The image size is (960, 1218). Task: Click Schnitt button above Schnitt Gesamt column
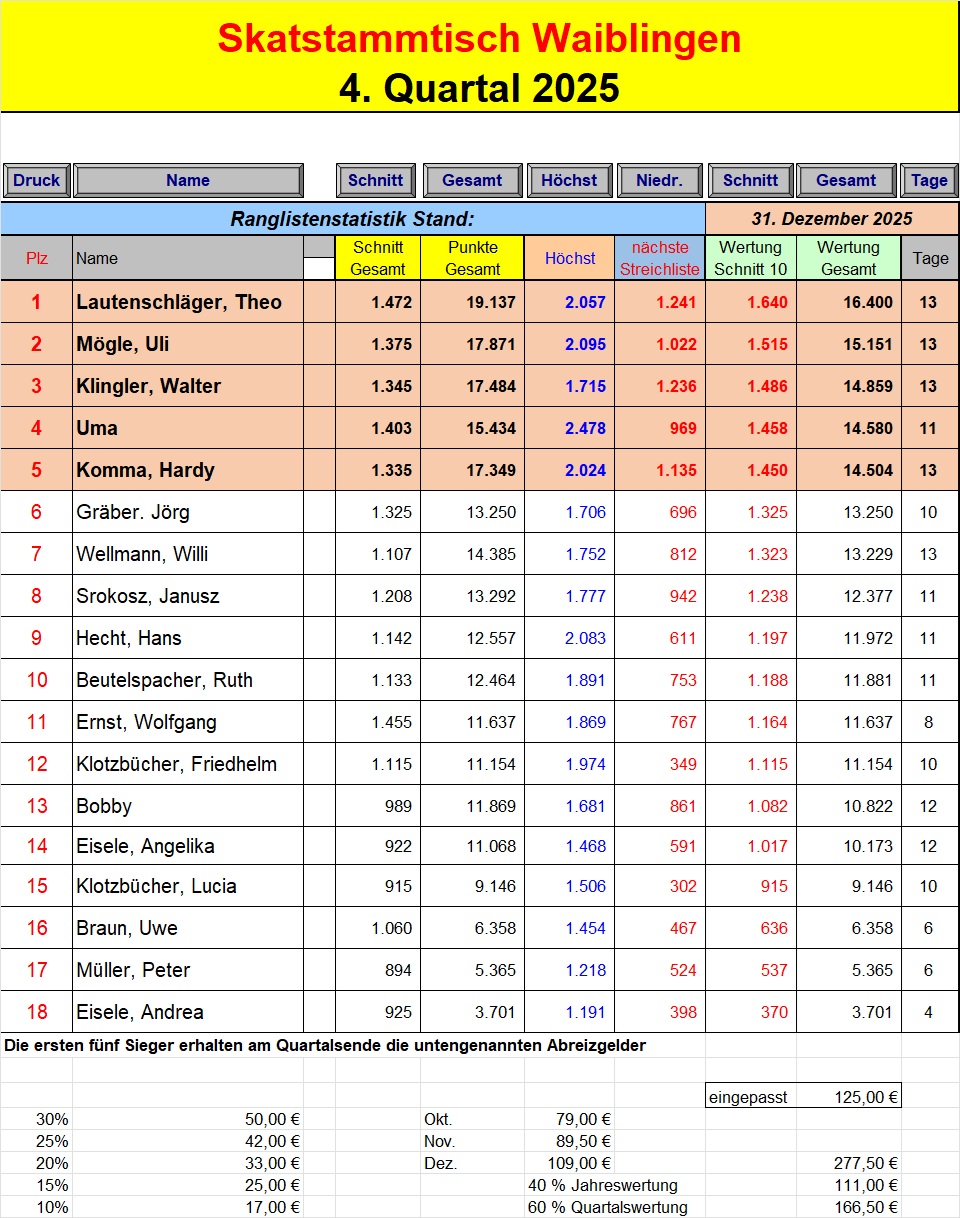376,181
